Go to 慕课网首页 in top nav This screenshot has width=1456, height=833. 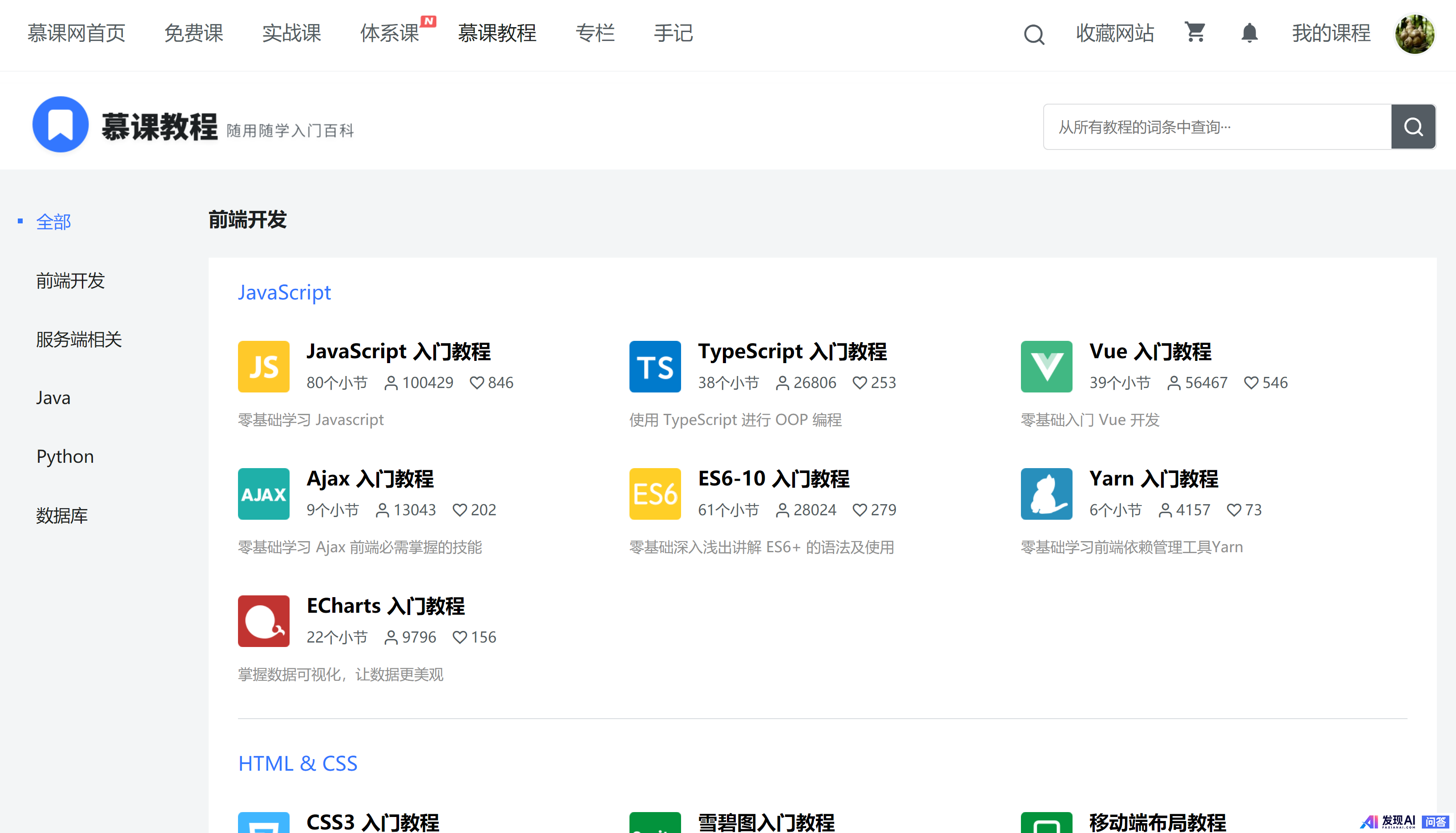click(x=76, y=33)
